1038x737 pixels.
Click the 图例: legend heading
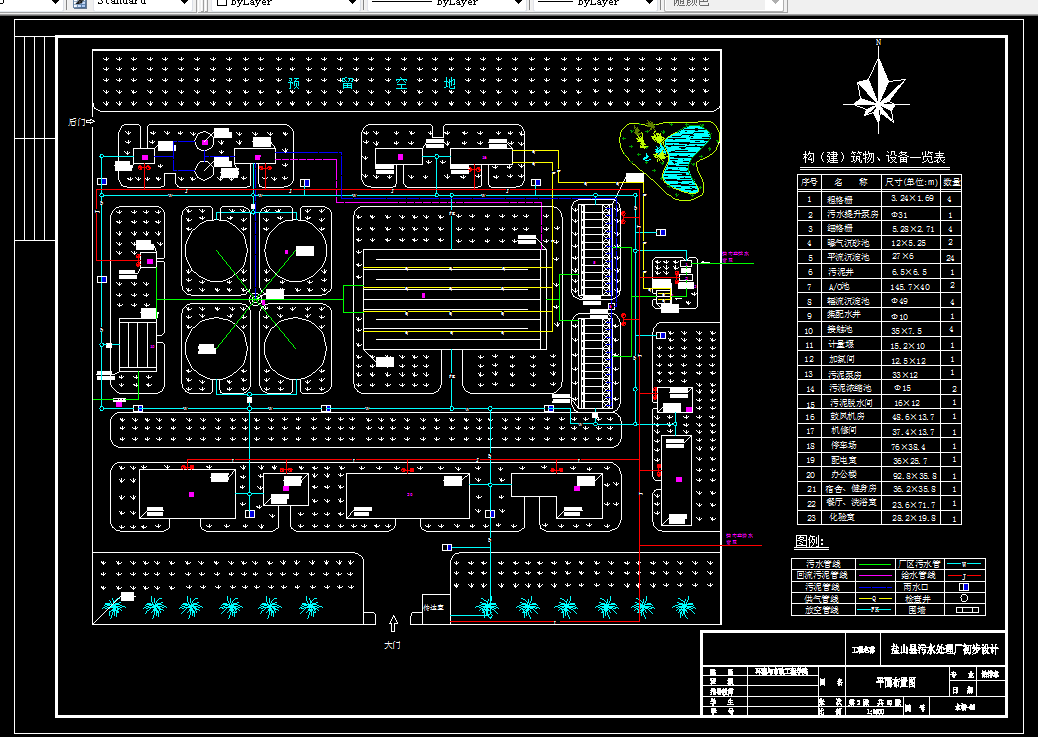[x=811, y=542]
